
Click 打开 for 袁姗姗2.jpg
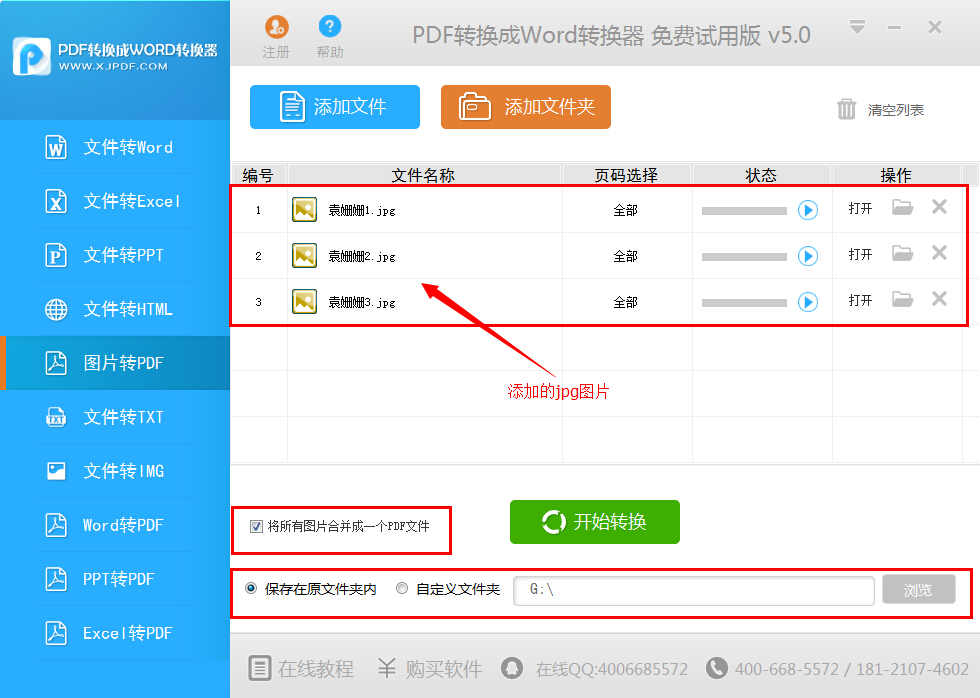860,254
